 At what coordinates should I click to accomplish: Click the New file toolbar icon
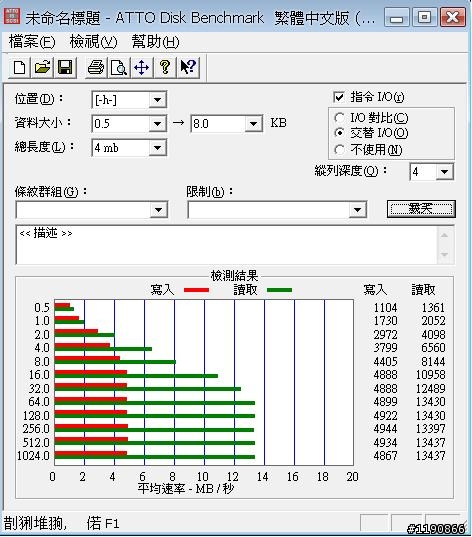coord(20,67)
